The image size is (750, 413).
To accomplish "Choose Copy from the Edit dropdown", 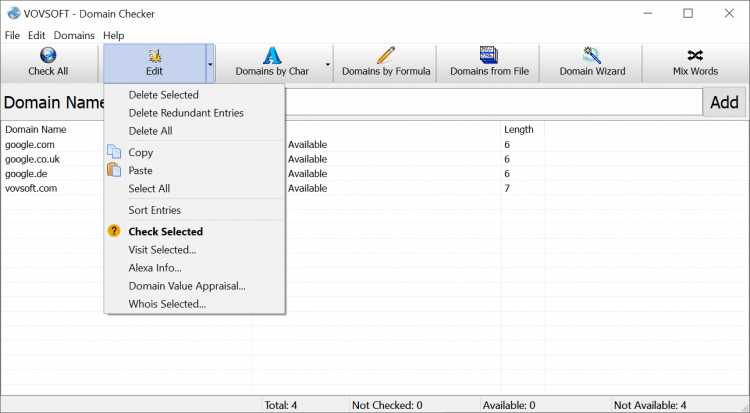I will click(x=141, y=153).
